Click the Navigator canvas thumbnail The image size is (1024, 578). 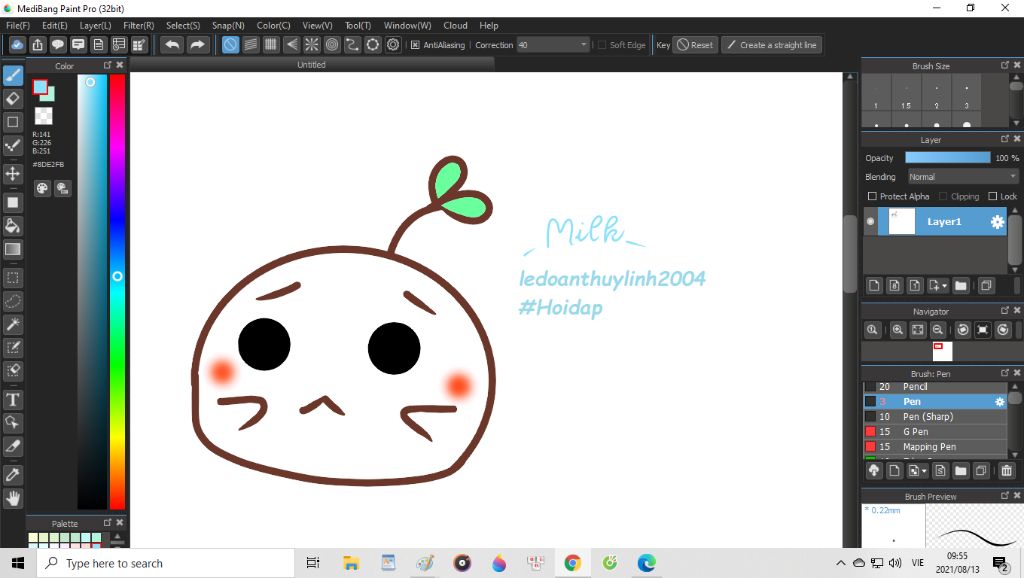click(942, 351)
